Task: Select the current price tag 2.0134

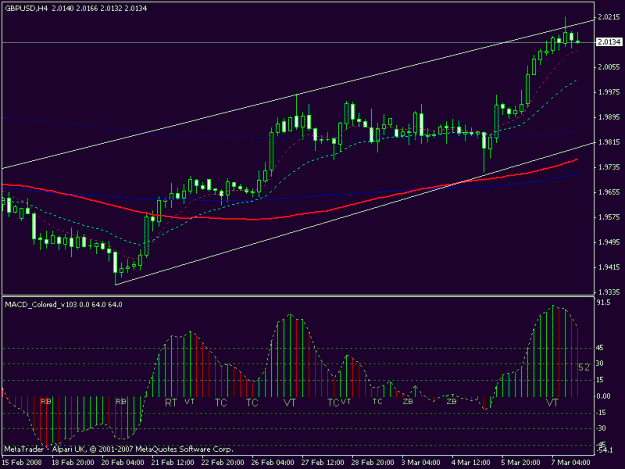Action: 609,42
